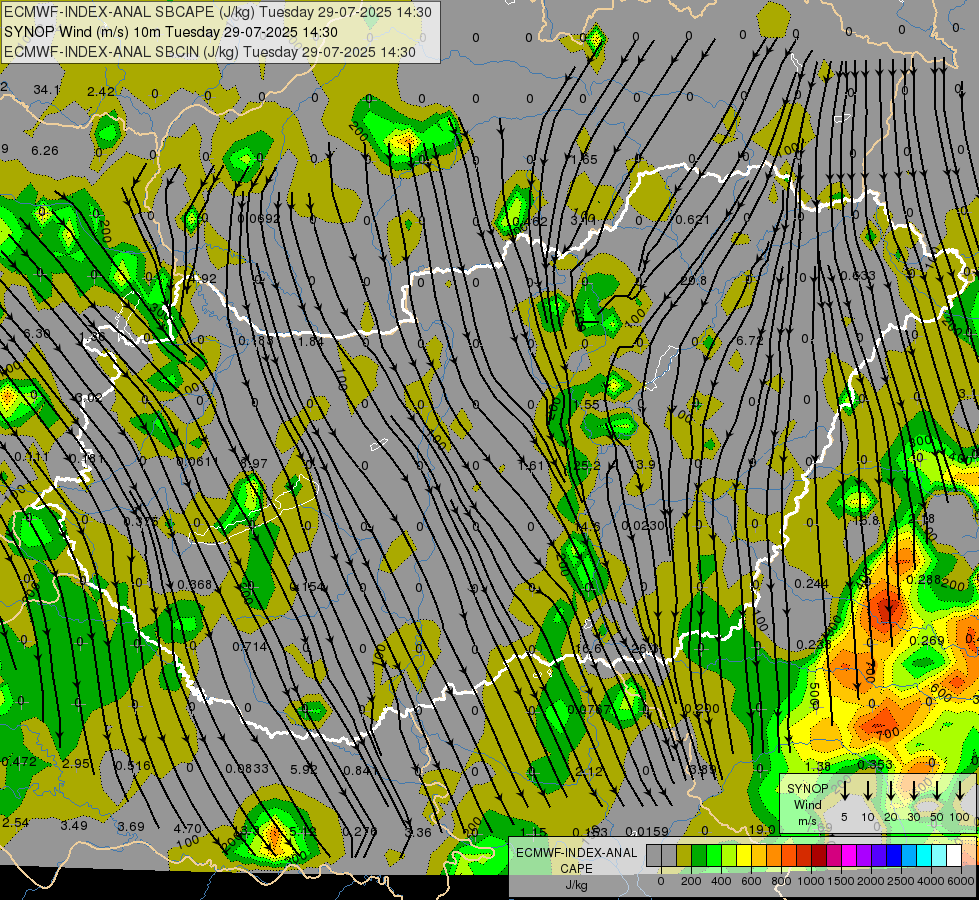Click the 5 m/s wind arrow in legend
The height and width of the screenshot is (900, 979).
845,790
